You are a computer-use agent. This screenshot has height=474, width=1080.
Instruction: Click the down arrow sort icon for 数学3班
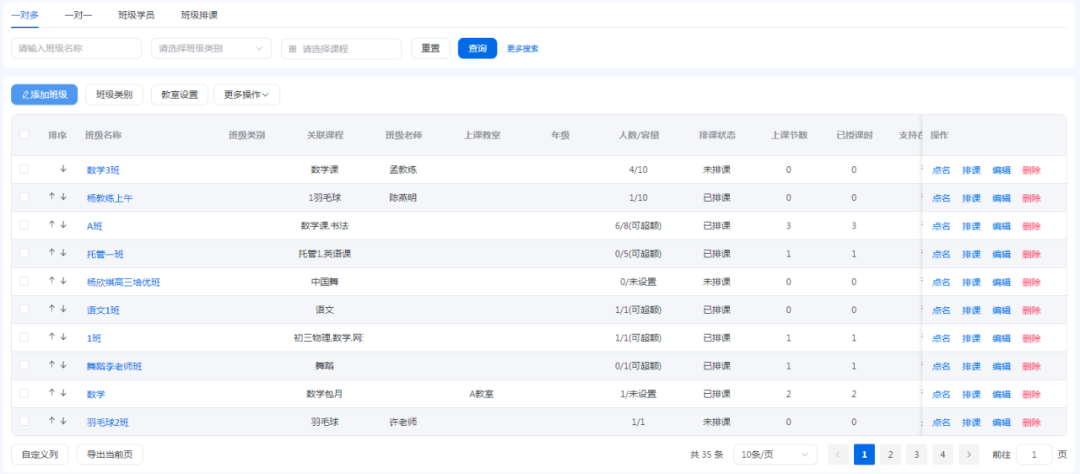pos(63,169)
